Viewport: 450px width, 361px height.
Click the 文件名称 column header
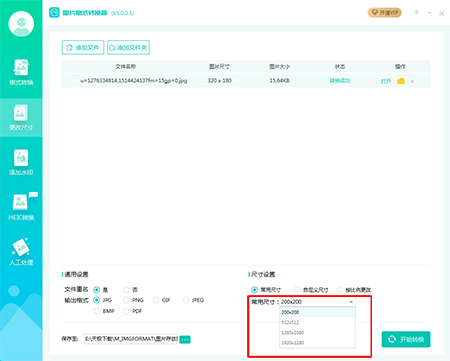(125, 67)
